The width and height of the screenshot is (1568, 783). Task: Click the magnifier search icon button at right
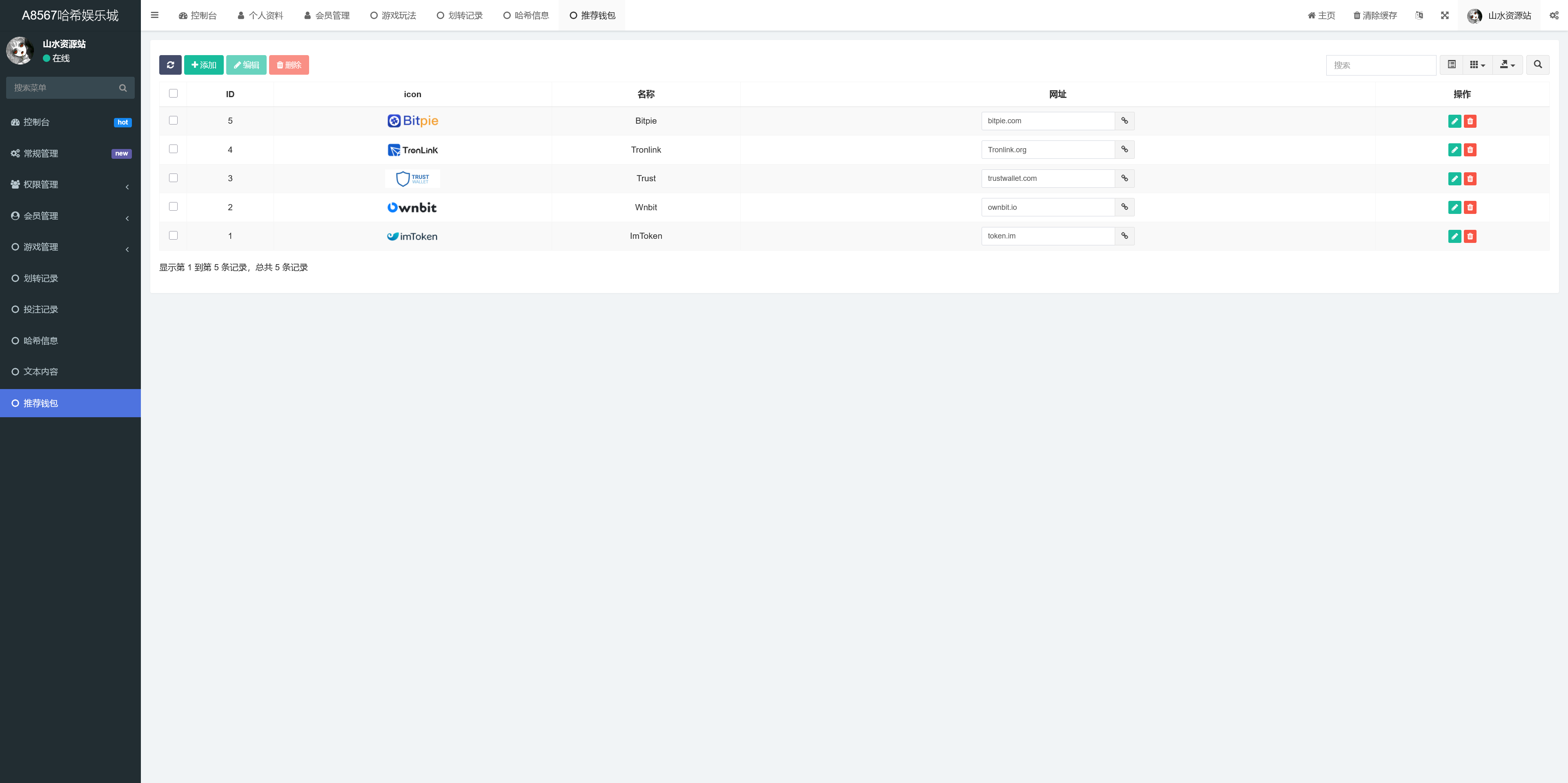[1537, 65]
